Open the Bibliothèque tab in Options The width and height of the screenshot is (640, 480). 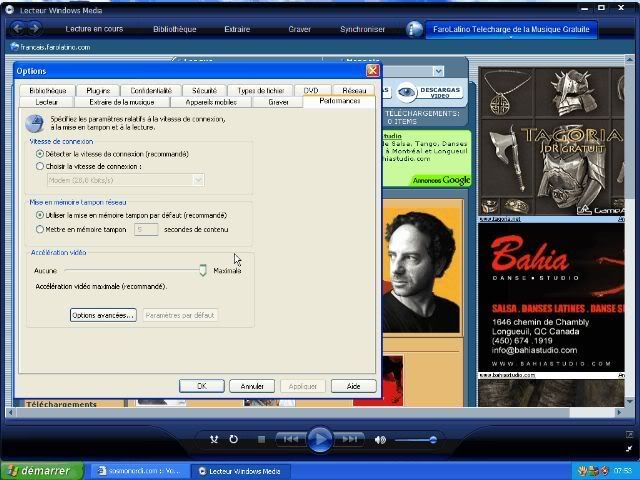click(47, 91)
